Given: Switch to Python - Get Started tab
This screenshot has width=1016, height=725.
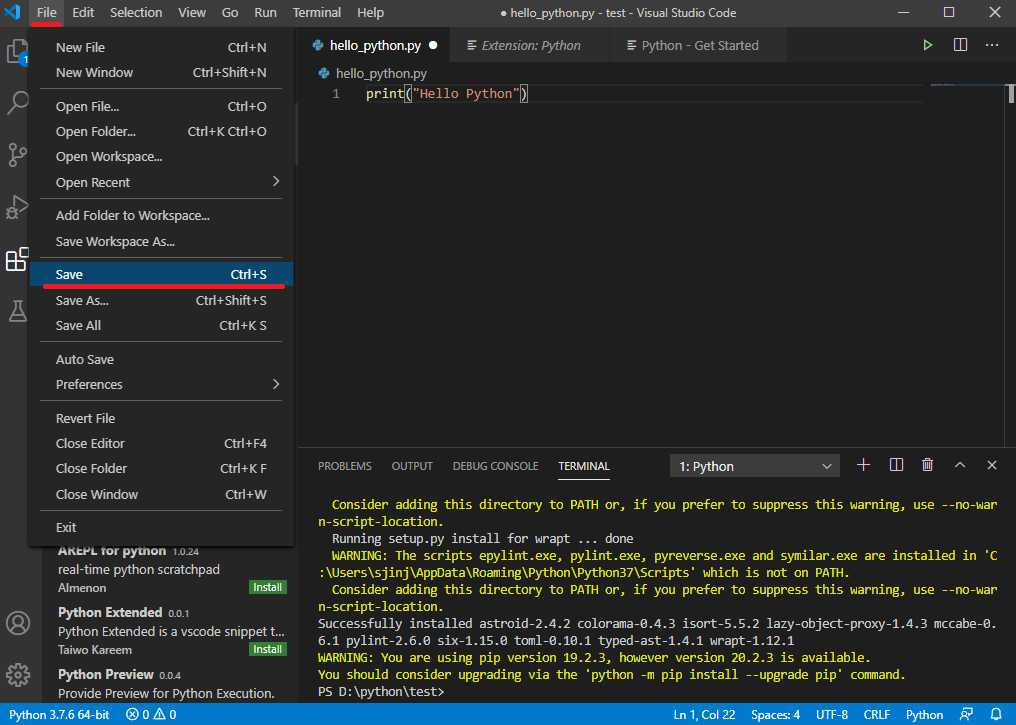Looking at the screenshot, I should pos(698,45).
